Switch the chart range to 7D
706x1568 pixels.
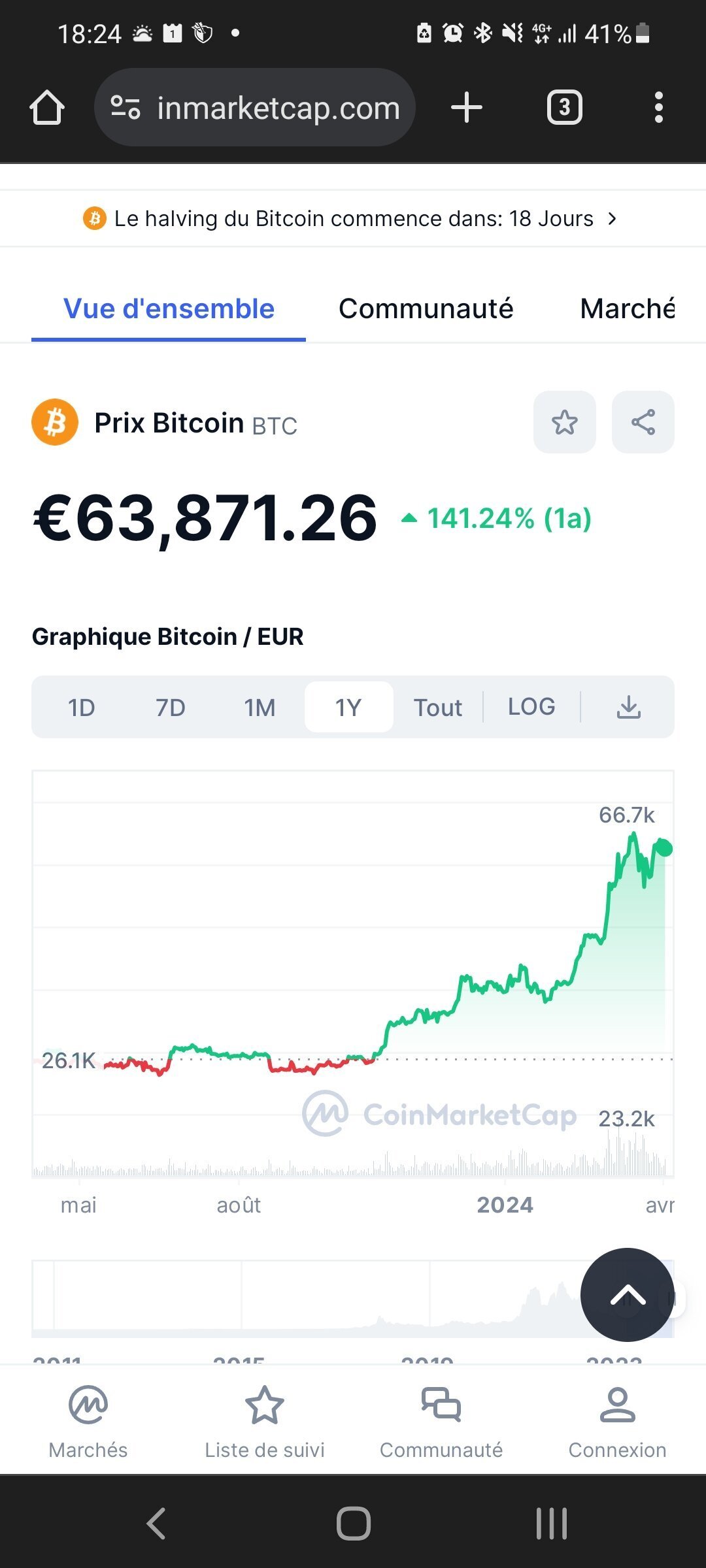(x=171, y=707)
